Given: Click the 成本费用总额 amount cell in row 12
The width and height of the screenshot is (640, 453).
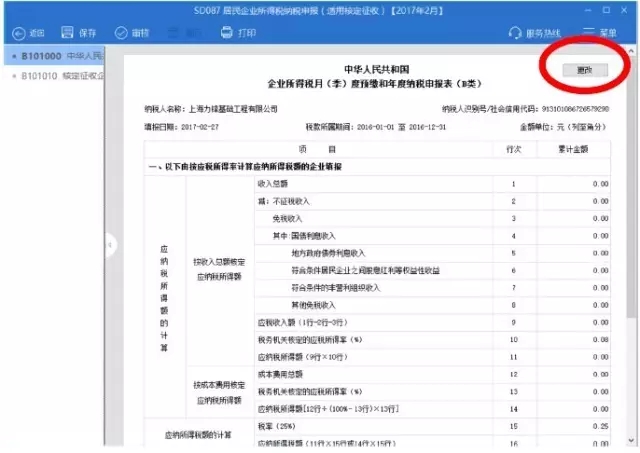Looking at the screenshot, I should tap(574, 374).
